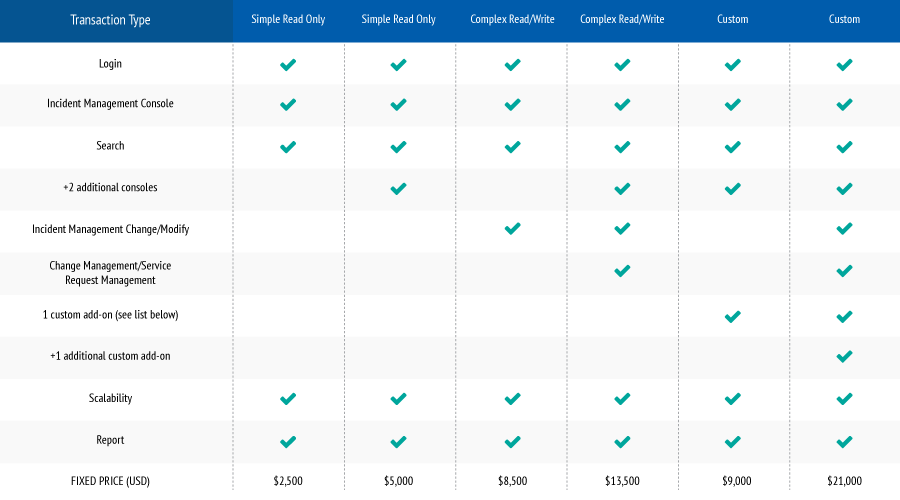900x500 pixels.
Task: Click the Search checkmark in $8,500 column
Action: 513,147
